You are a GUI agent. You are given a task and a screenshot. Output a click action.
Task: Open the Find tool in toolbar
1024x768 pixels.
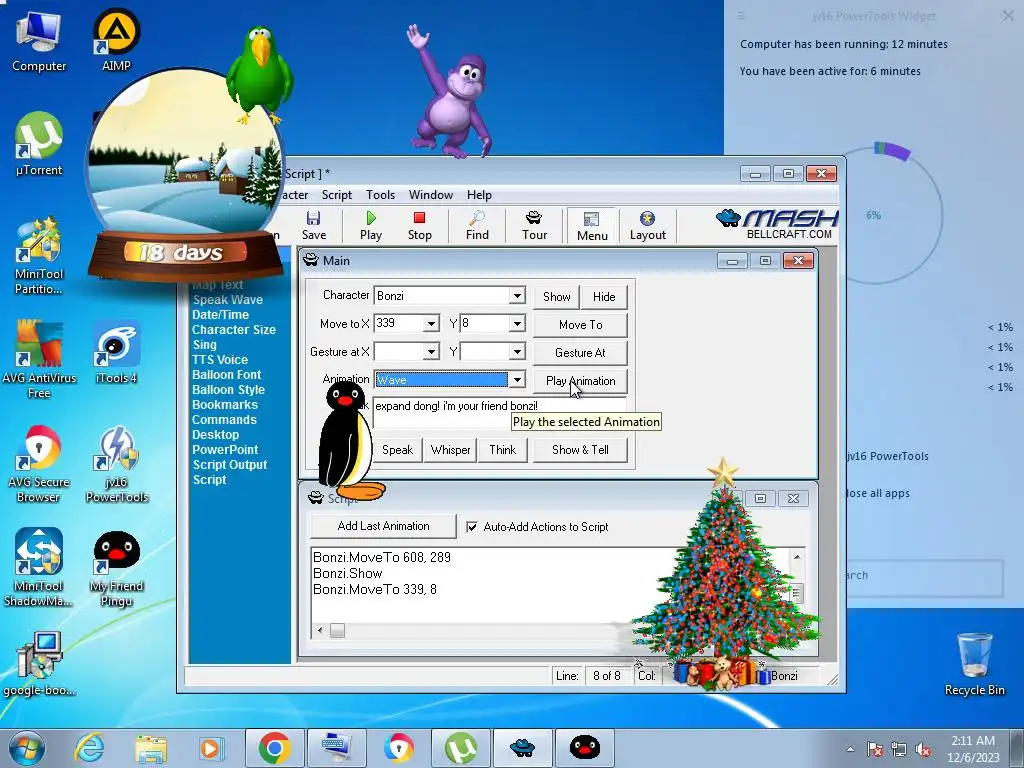pos(477,225)
